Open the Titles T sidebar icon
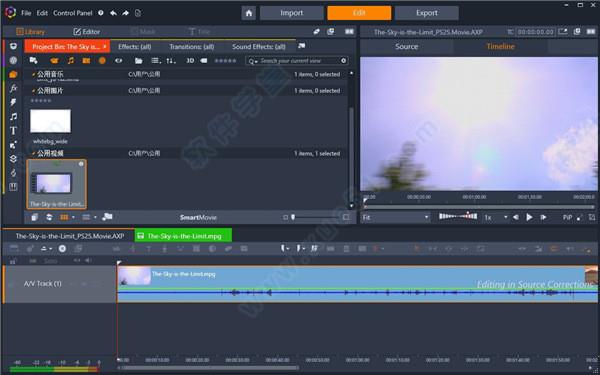600x375 pixels. pos(13,130)
